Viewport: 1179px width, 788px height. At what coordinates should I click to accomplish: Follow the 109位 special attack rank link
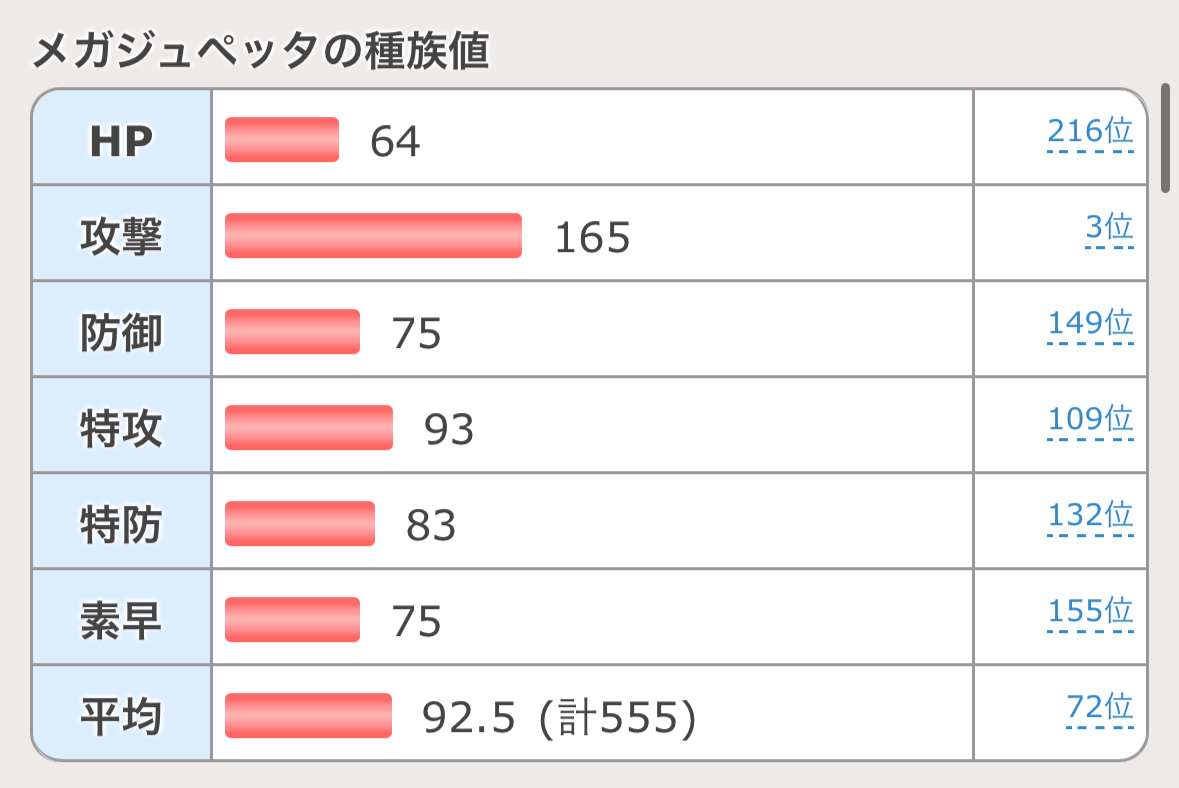coord(1090,419)
